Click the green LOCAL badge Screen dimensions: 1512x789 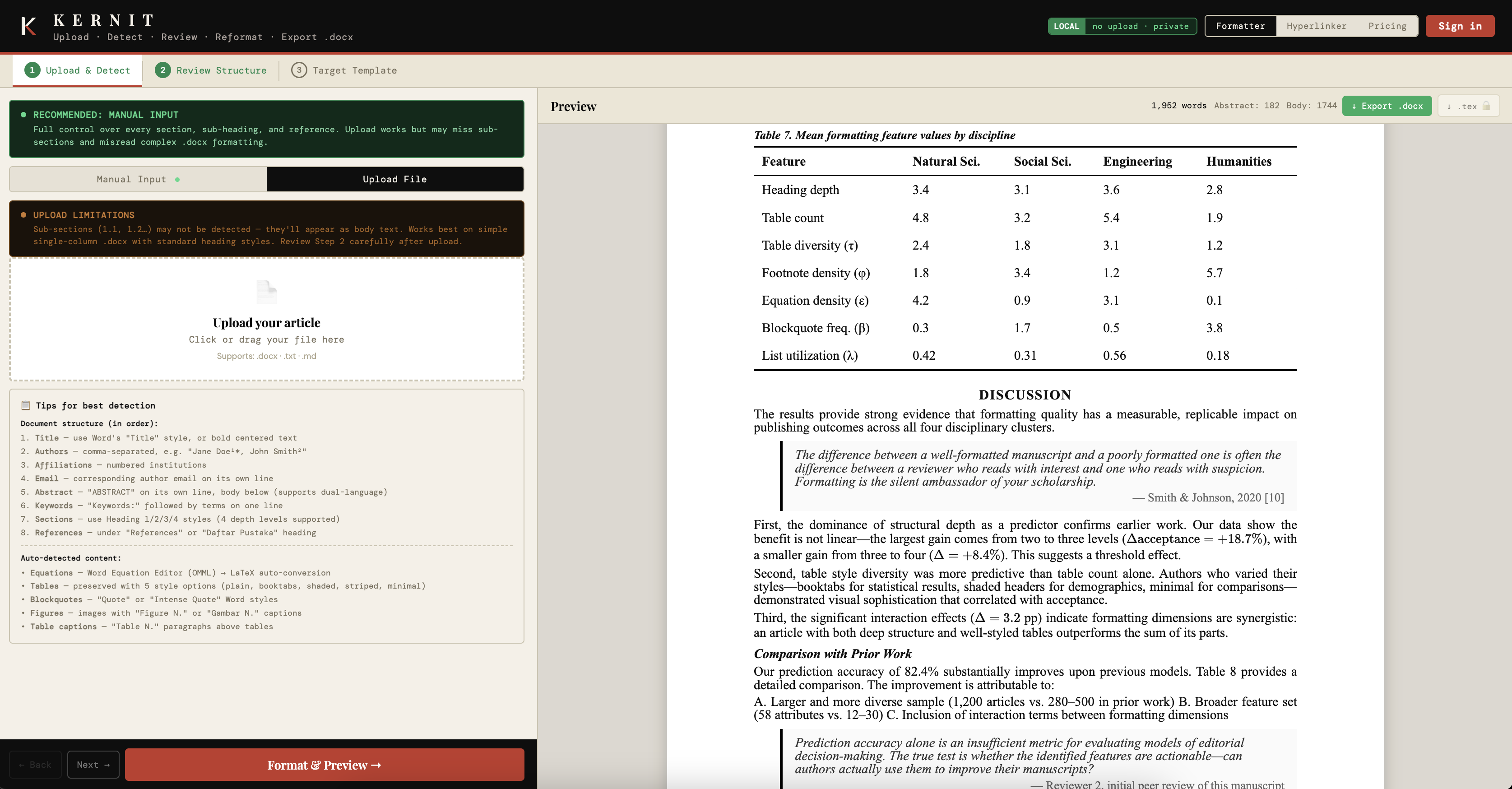pyautogui.click(x=1066, y=27)
